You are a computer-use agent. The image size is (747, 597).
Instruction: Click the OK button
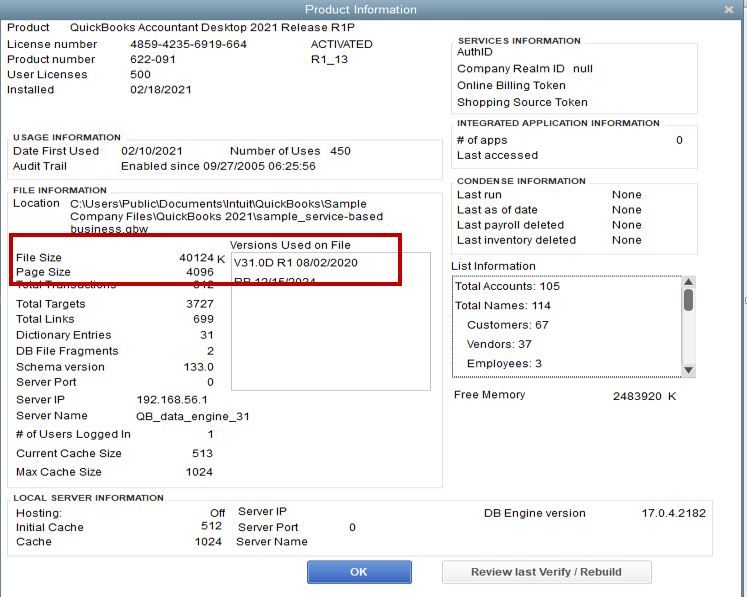click(x=359, y=572)
